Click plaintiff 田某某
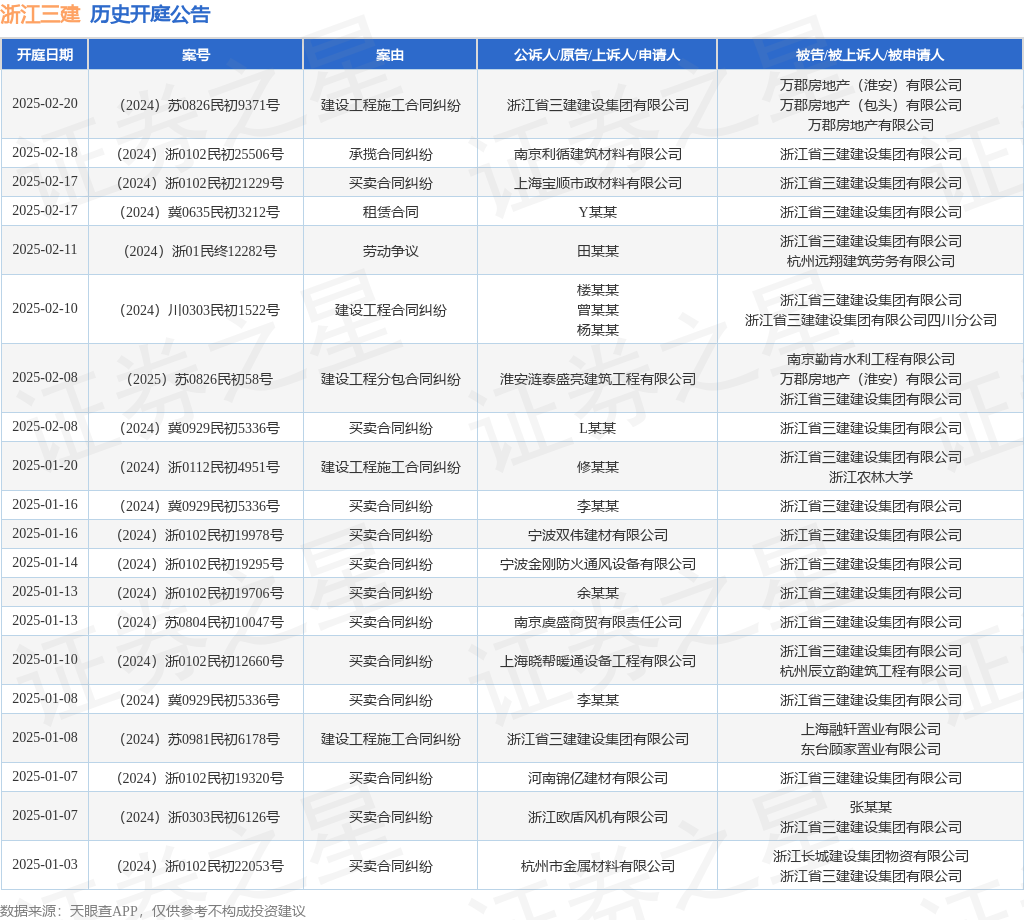The width and height of the screenshot is (1024, 920). point(598,251)
